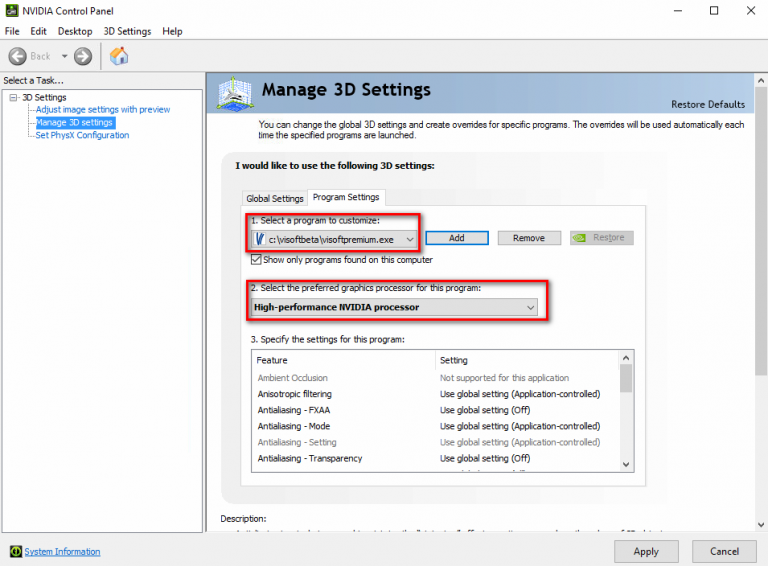Click the settings list scrollbar thumb
The height and width of the screenshot is (566, 768).
coord(626,379)
